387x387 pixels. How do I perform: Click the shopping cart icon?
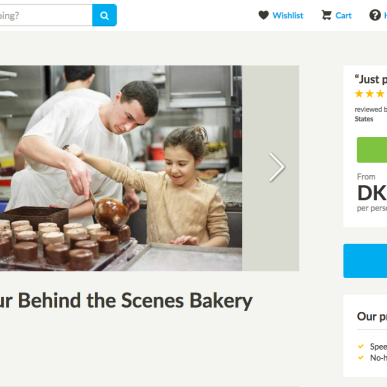pos(326,15)
